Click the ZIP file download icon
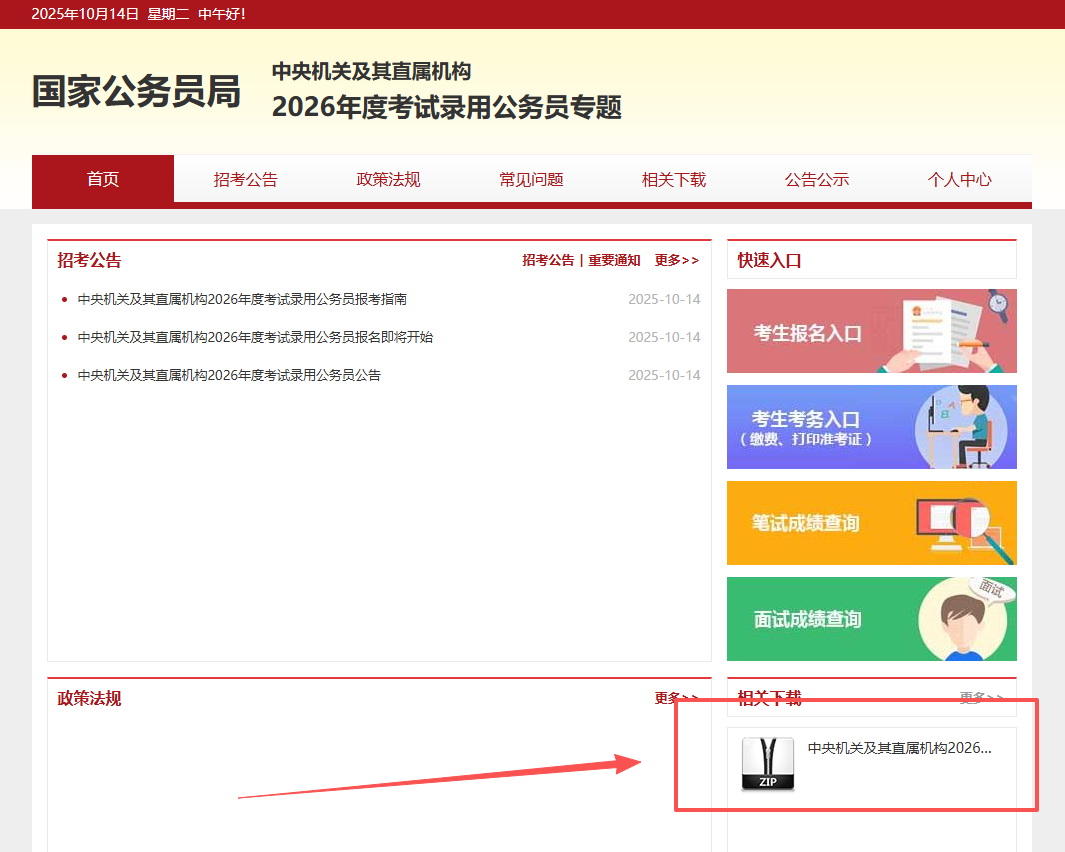 (x=767, y=764)
